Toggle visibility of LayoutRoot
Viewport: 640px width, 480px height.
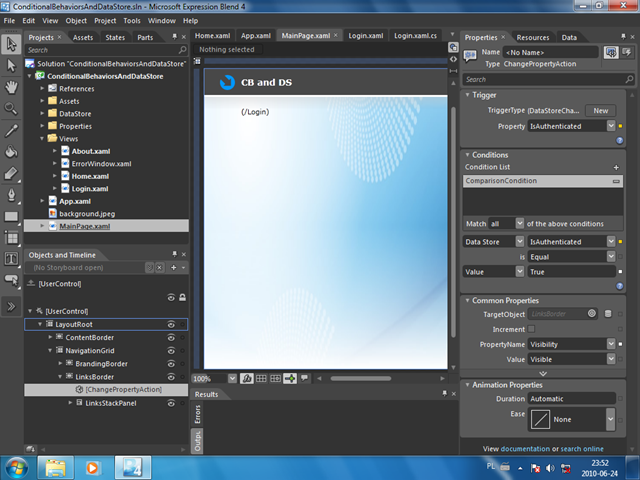171,324
